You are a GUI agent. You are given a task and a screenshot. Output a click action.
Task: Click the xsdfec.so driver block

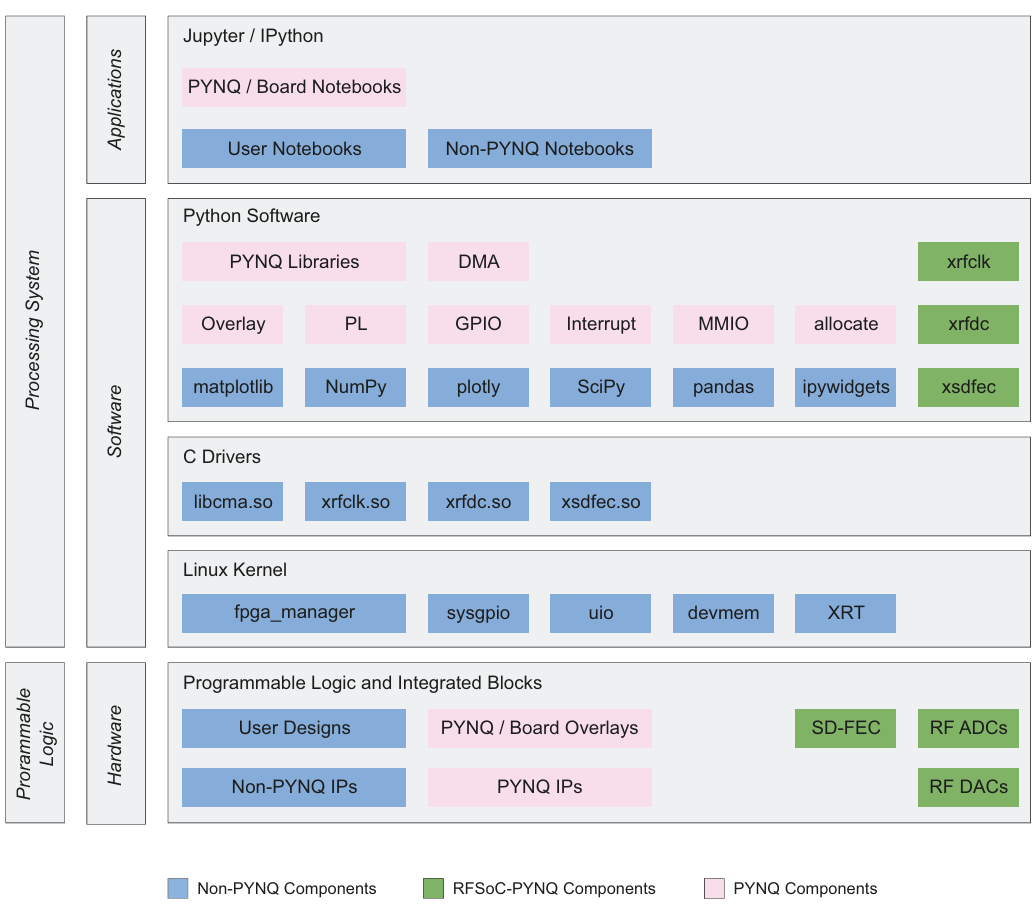(601, 501)
